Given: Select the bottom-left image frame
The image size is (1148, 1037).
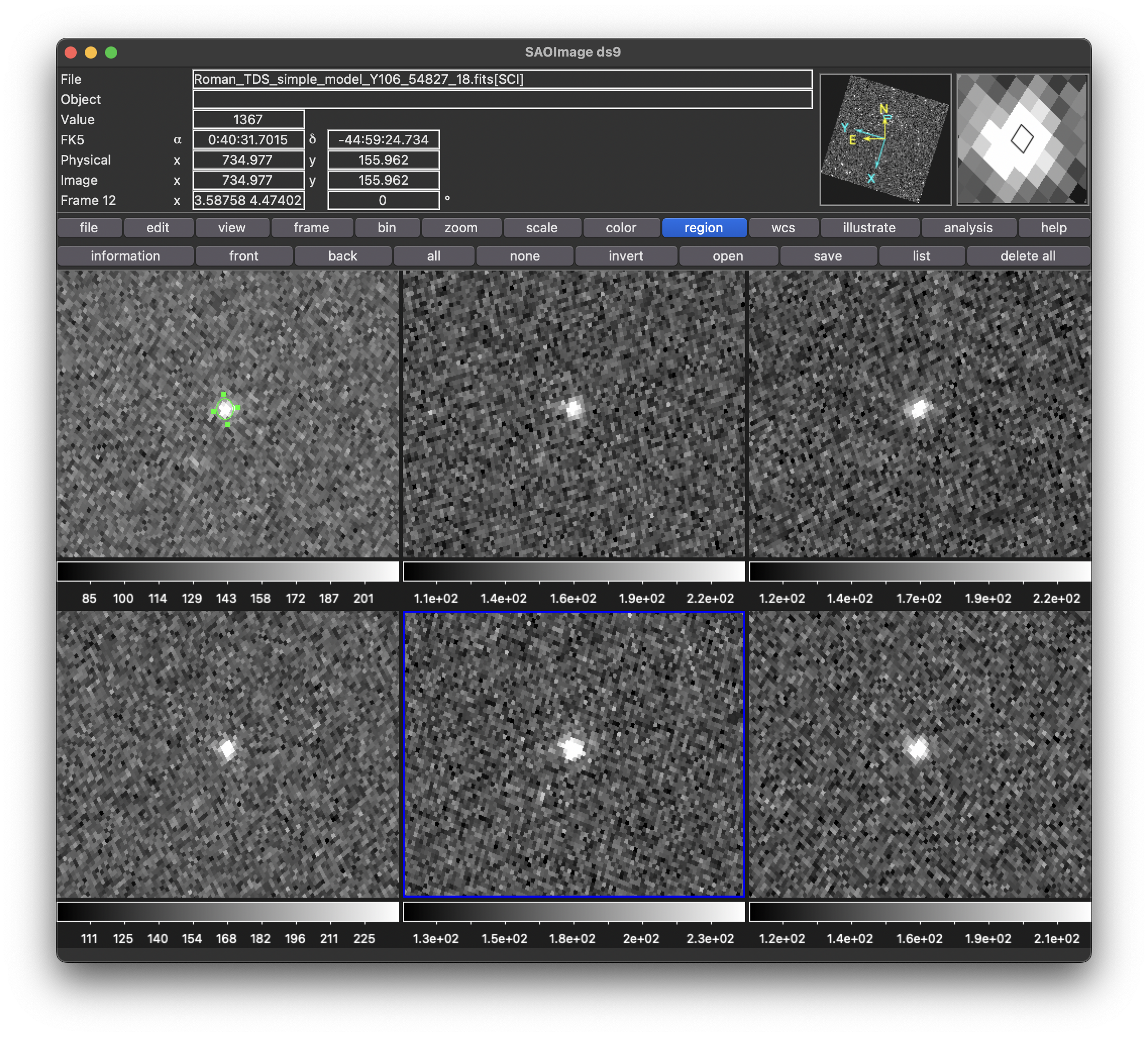Looking at the screenshot, I should tap(228, 755).
